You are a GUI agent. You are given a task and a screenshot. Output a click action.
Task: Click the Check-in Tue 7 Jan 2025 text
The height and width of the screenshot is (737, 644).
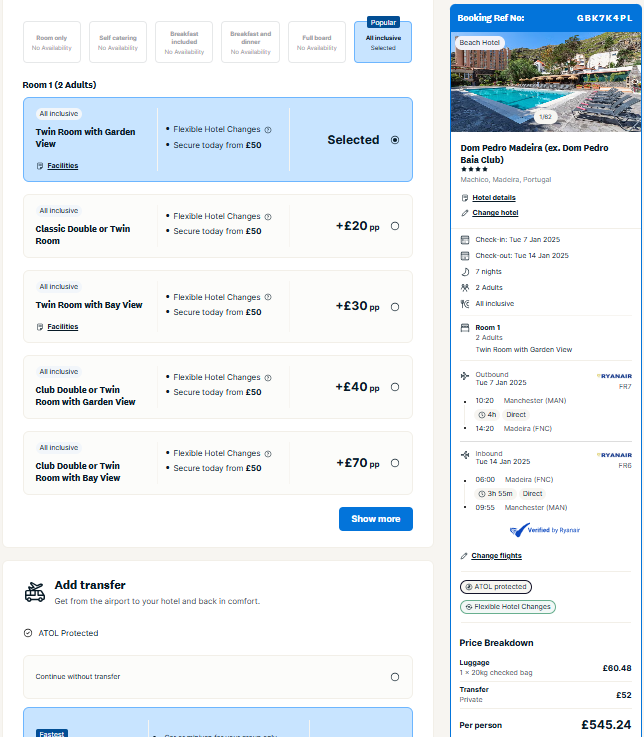point(518,240)
